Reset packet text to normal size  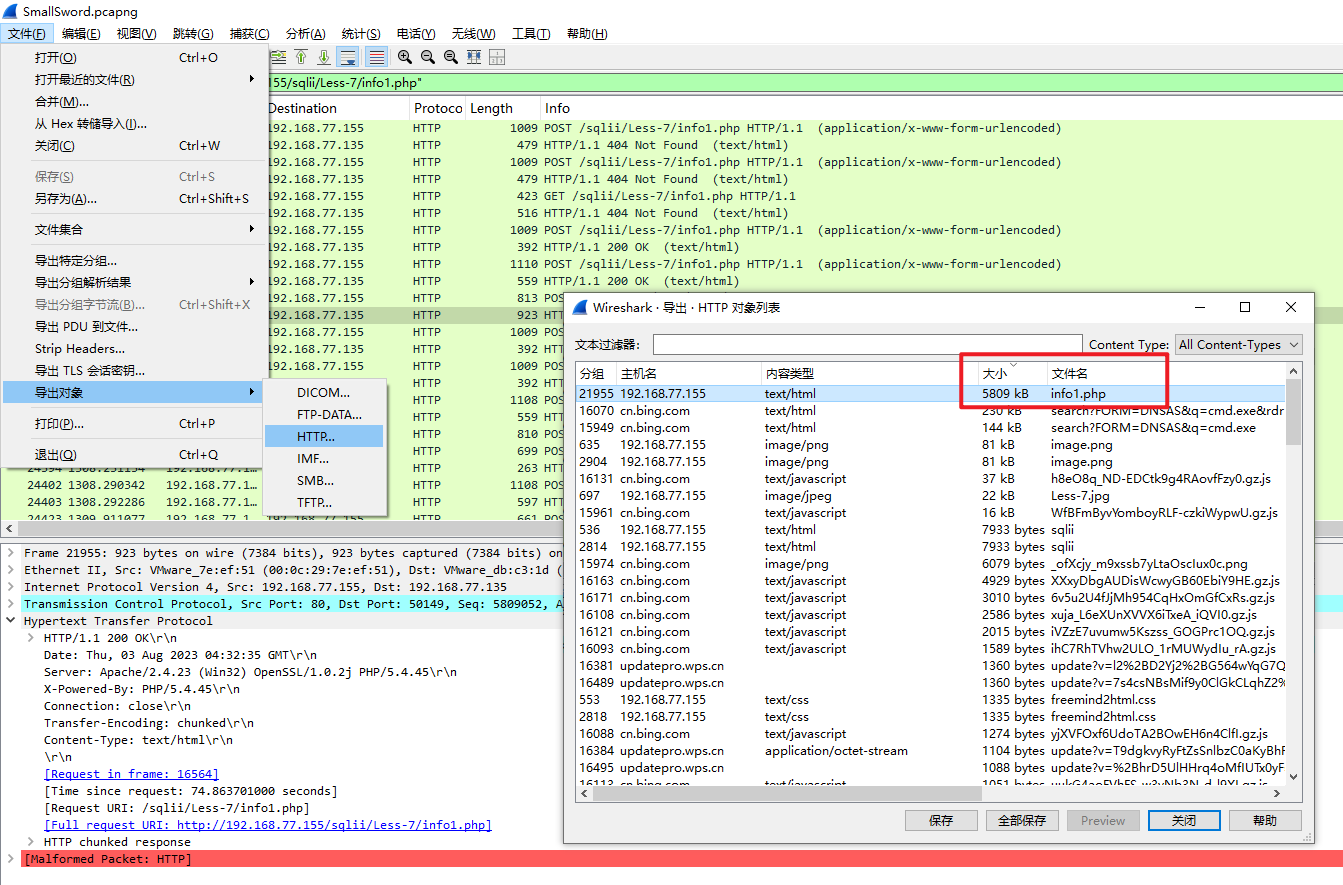pos(451,57)
